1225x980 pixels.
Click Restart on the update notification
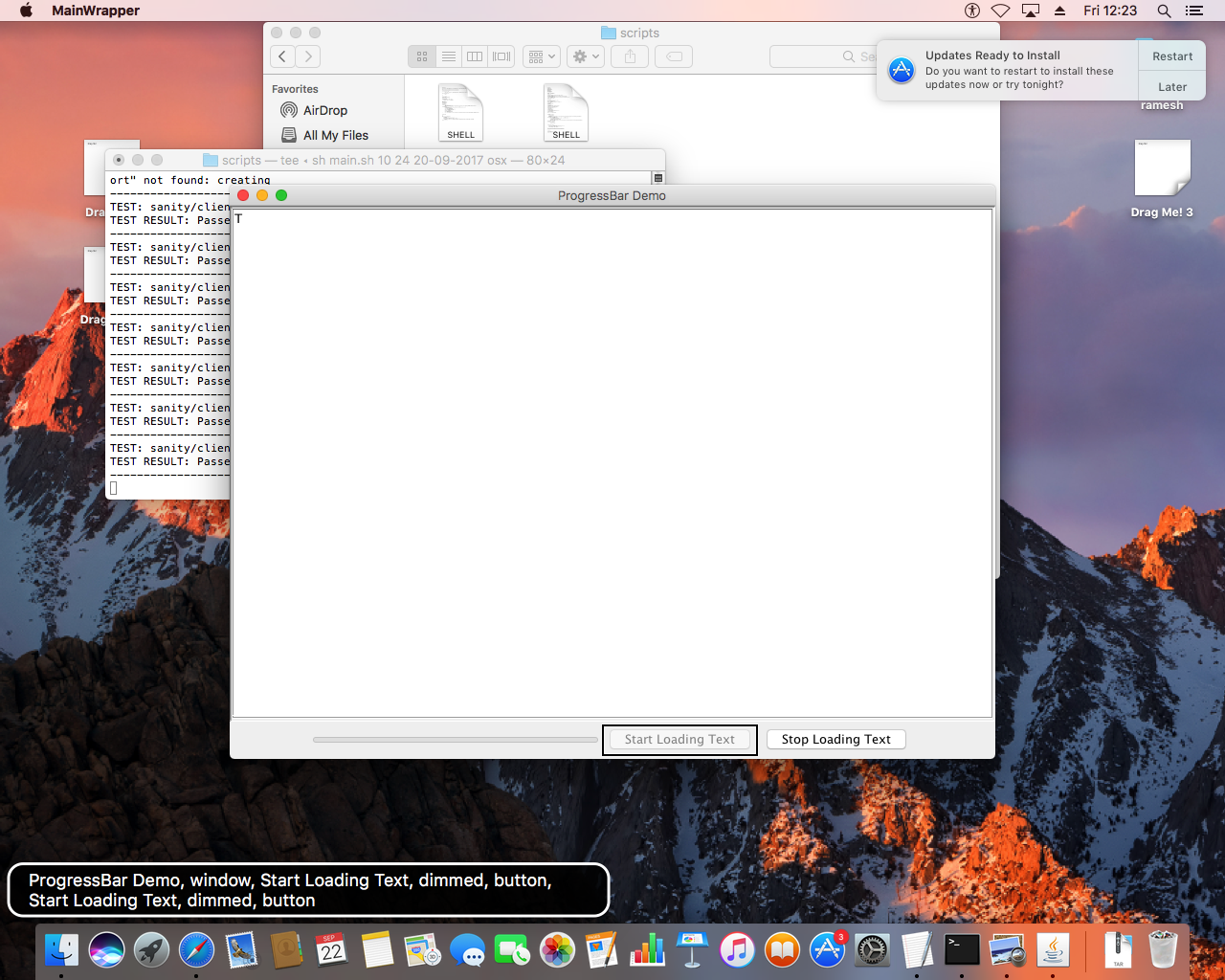click(x=1172, y=56)
